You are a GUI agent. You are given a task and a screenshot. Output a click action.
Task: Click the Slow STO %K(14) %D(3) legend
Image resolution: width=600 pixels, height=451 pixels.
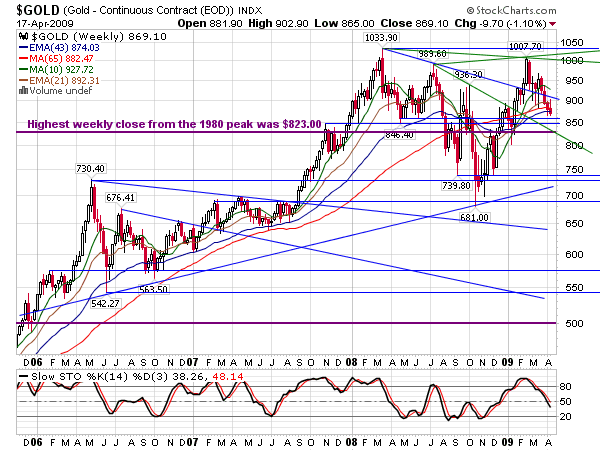(x=100, y=377)
